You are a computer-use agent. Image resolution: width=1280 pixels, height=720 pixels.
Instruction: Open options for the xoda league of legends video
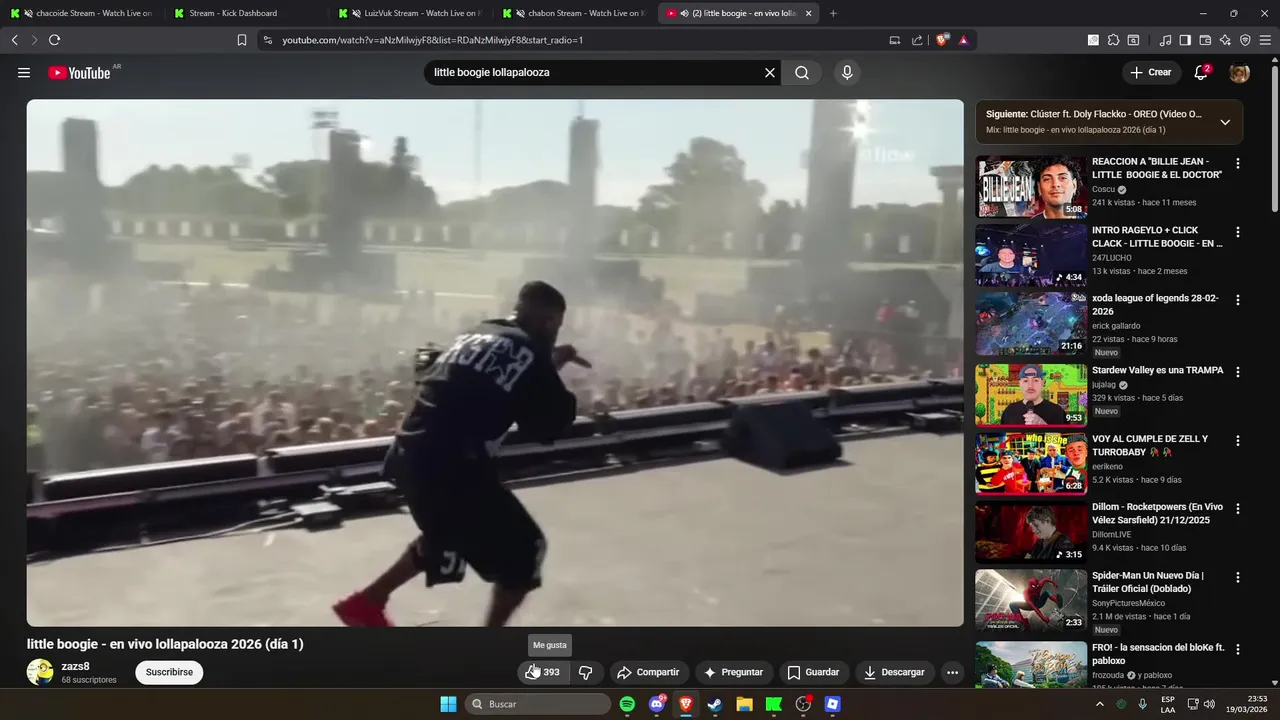1238,300
